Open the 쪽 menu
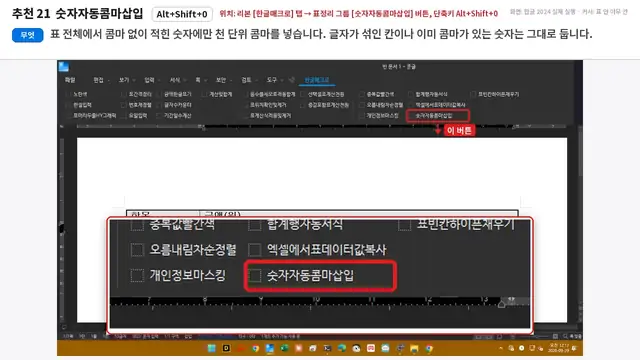The width and height of the screenshot is (640, 360). tap(198, 80)
